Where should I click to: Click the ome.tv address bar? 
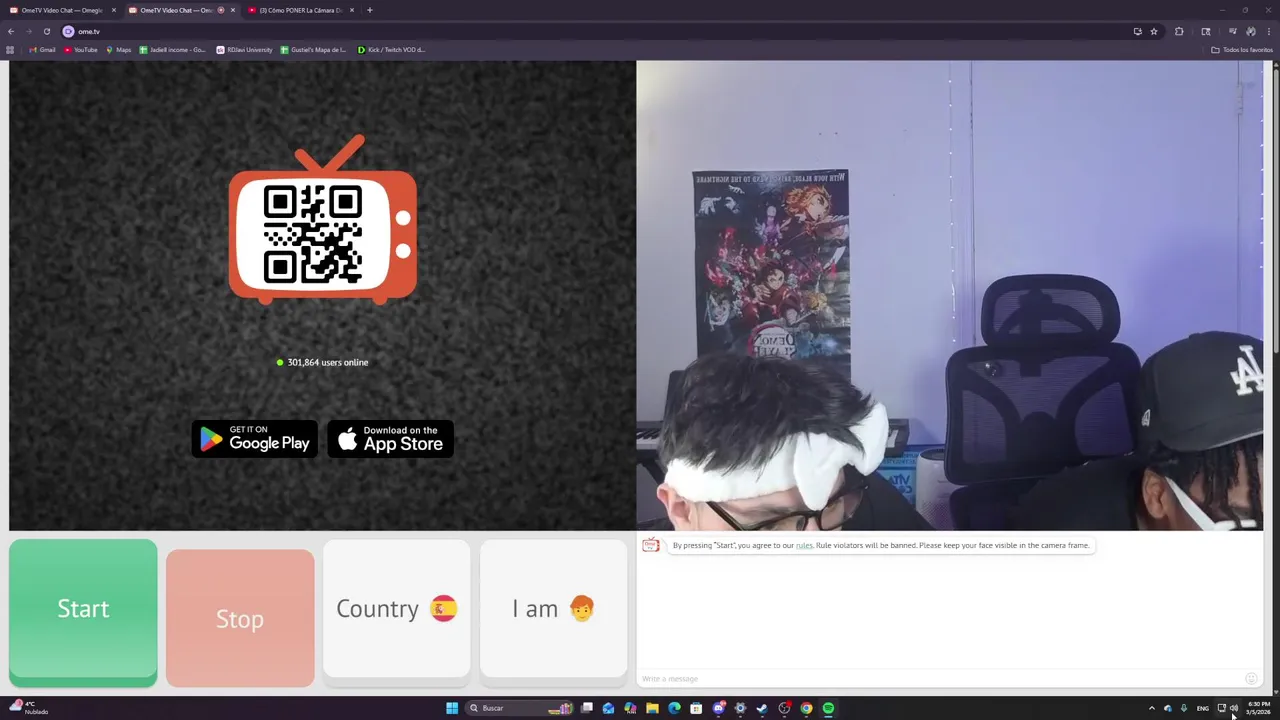click(x=600, y=31)
